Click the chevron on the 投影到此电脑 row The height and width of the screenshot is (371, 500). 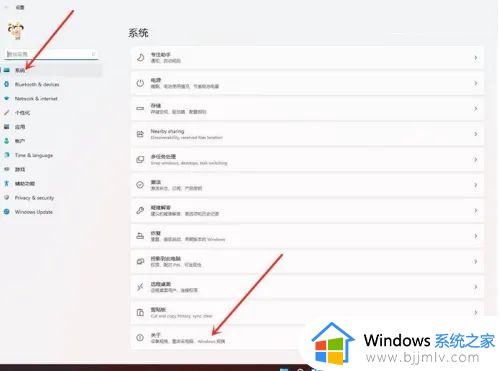pos(476,262)
